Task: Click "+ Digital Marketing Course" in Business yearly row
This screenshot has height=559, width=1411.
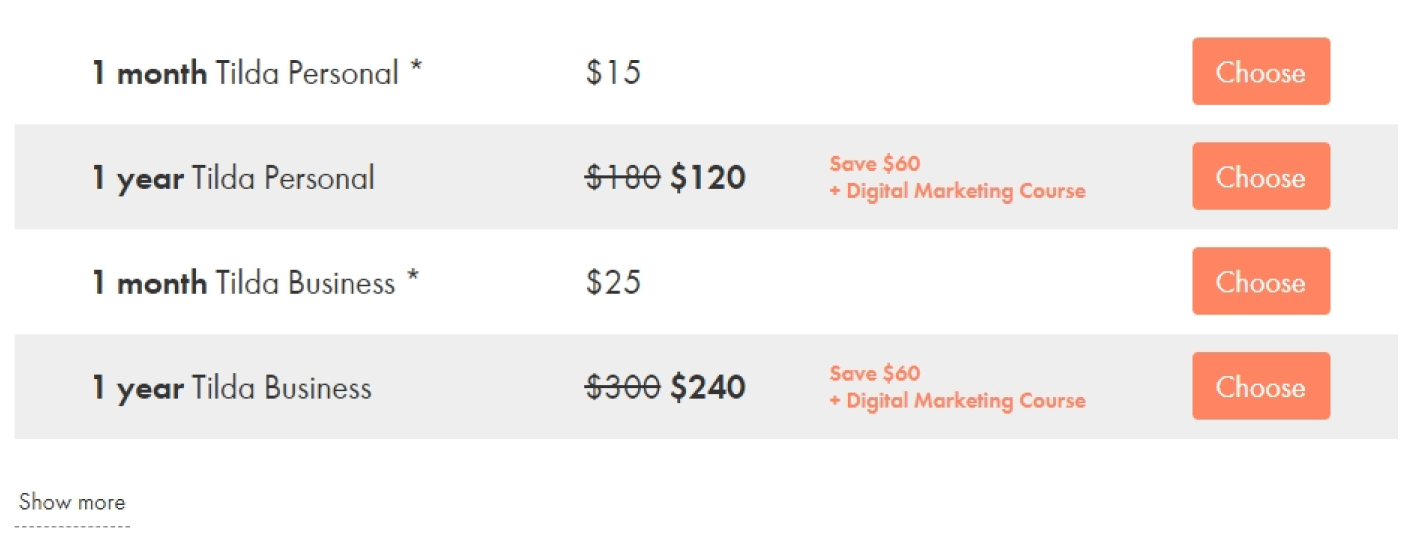Action: point(956,401)
